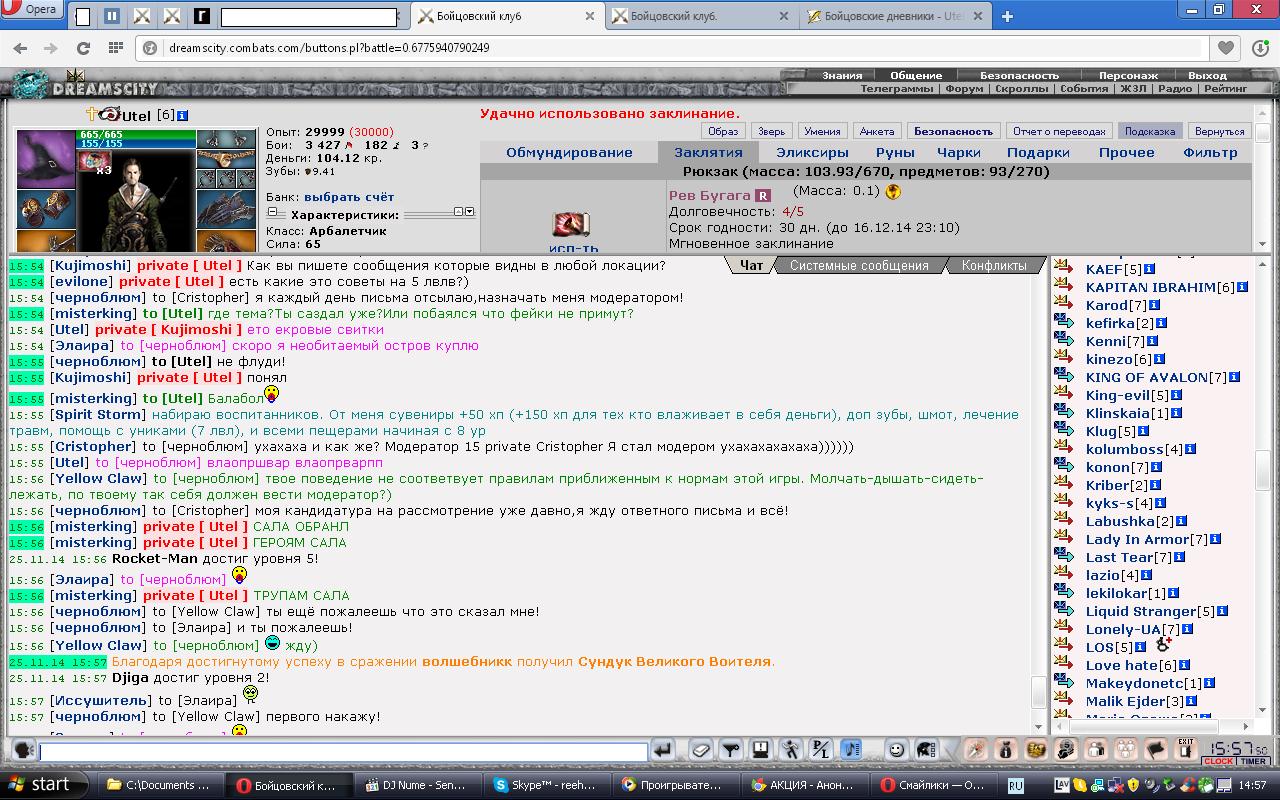
Task: Open the Эликсиры backpack tab
Action: 812,152
